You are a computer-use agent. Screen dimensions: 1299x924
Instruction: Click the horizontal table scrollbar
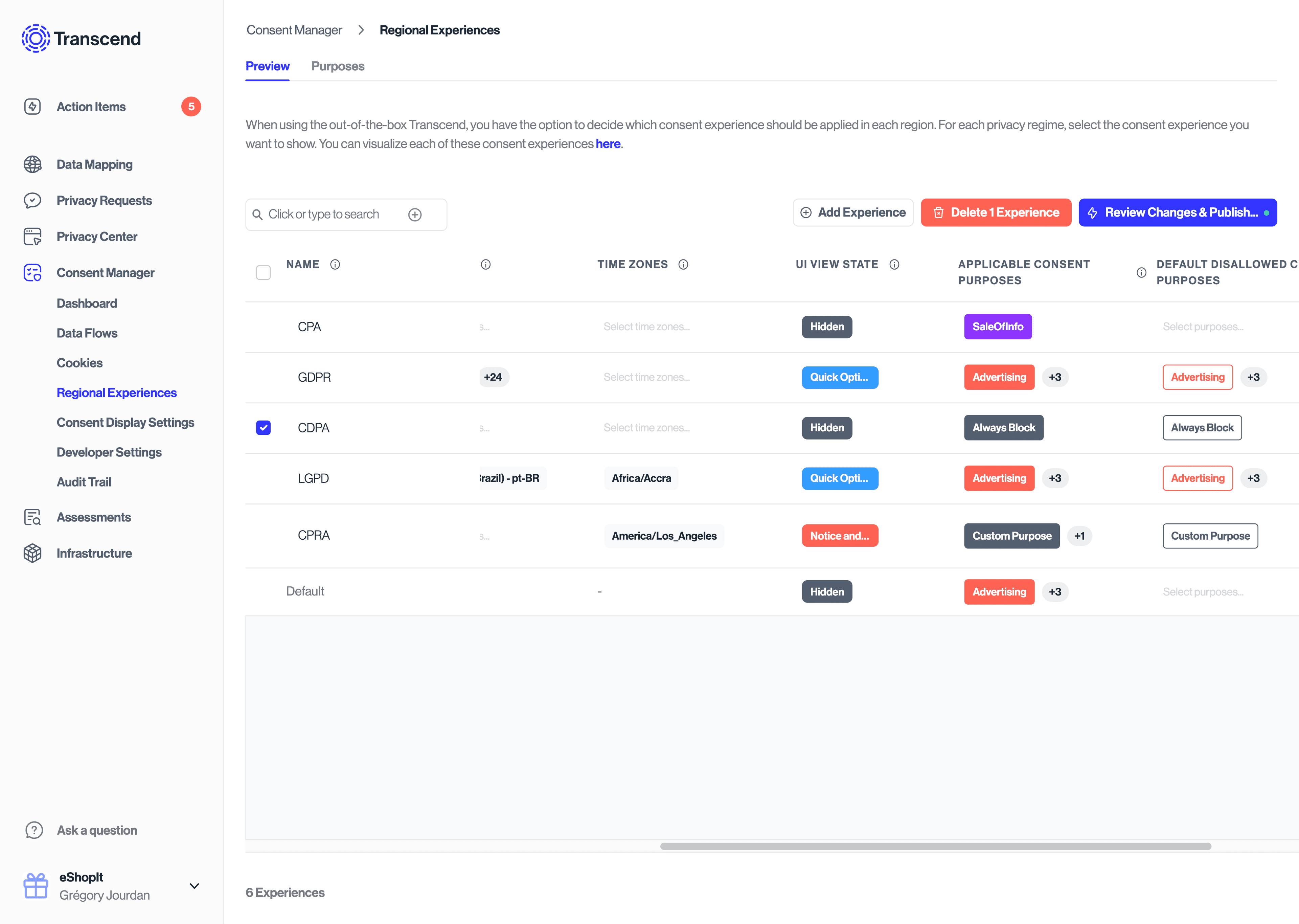coord(935,846)
